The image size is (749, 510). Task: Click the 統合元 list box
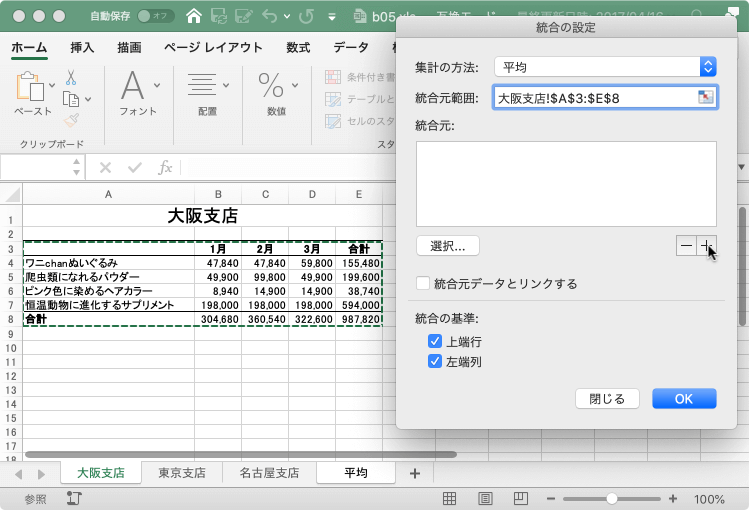[x=566, y=183]
